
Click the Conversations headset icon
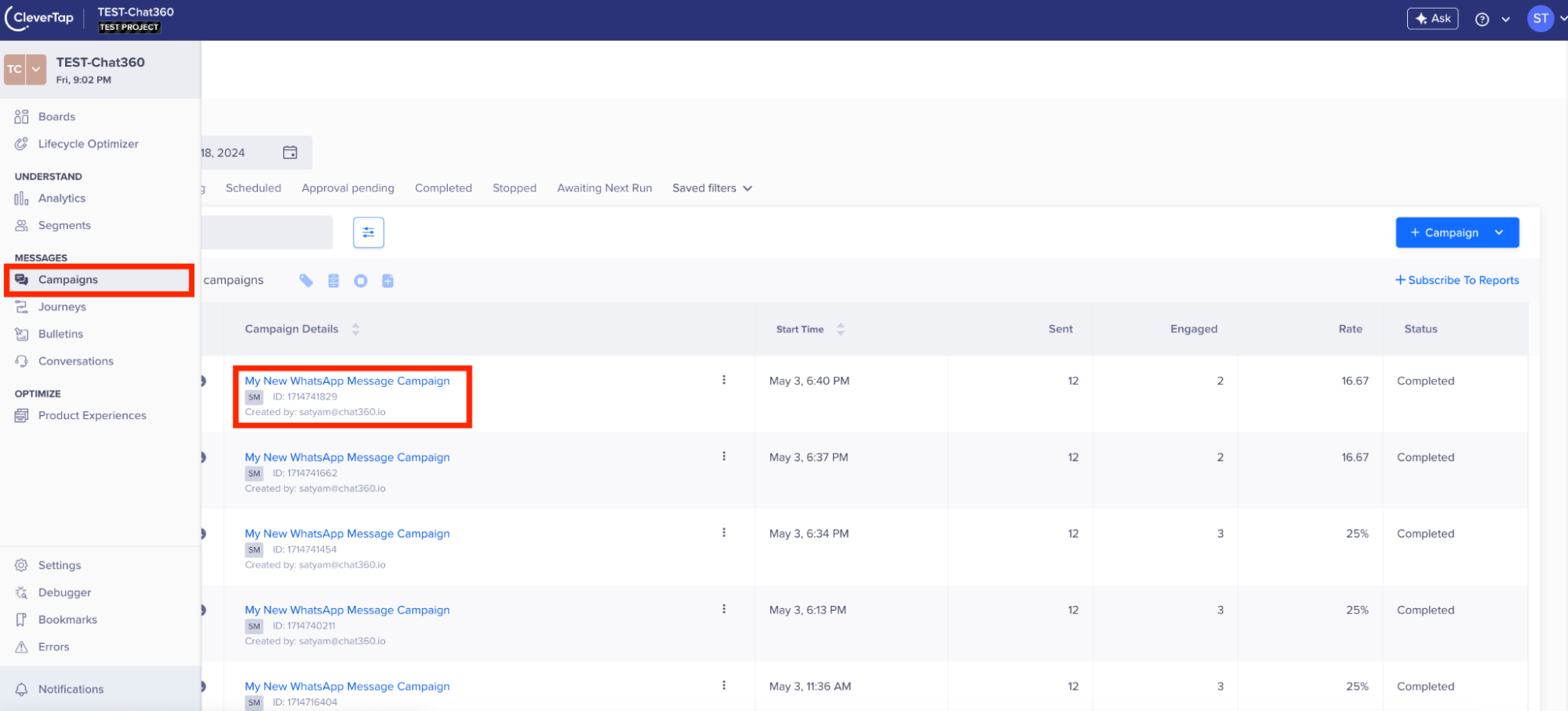click(21, 361)
